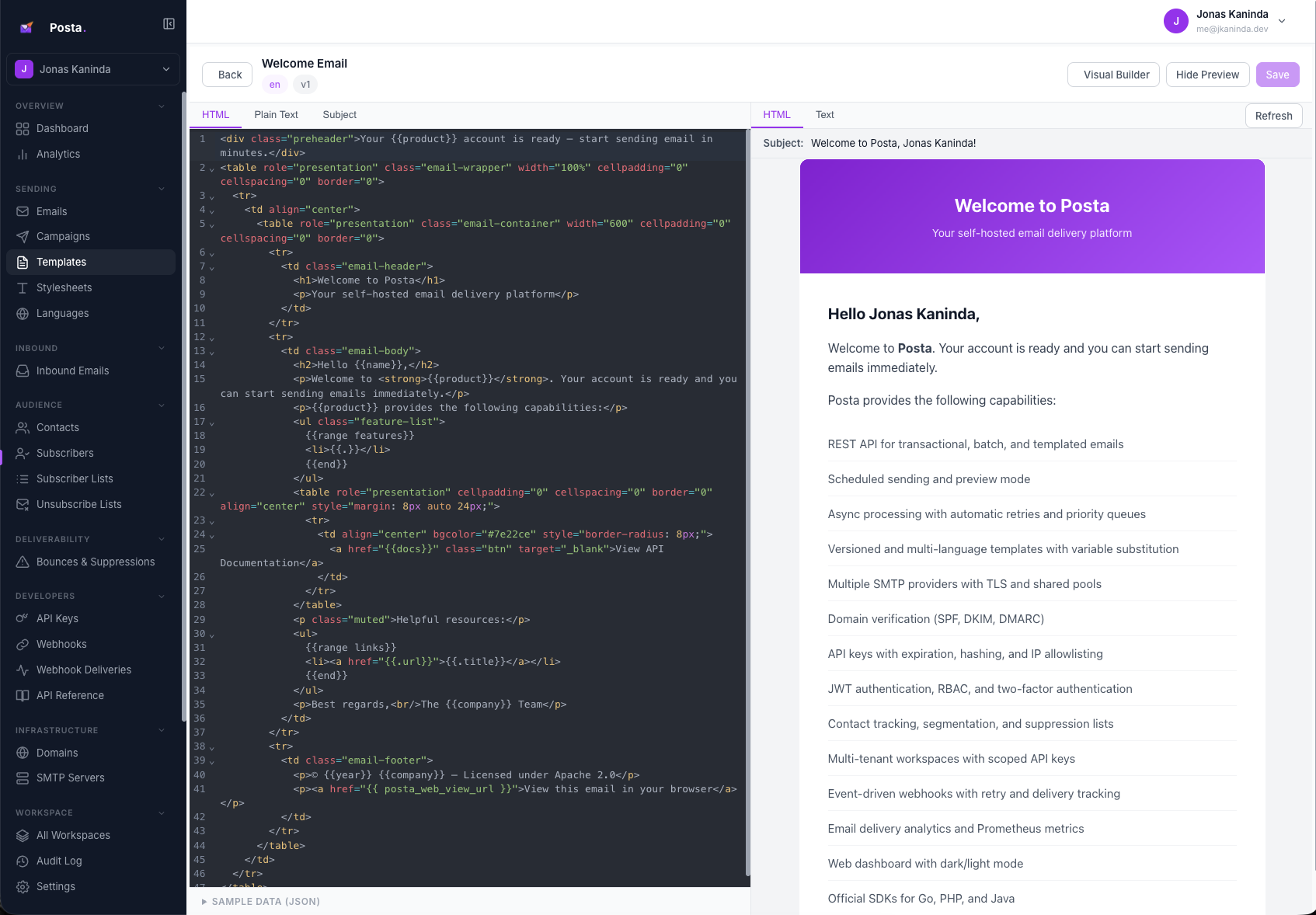Click the Back button
This screenshot has width=1316, height=915.
tap(228, 75)
